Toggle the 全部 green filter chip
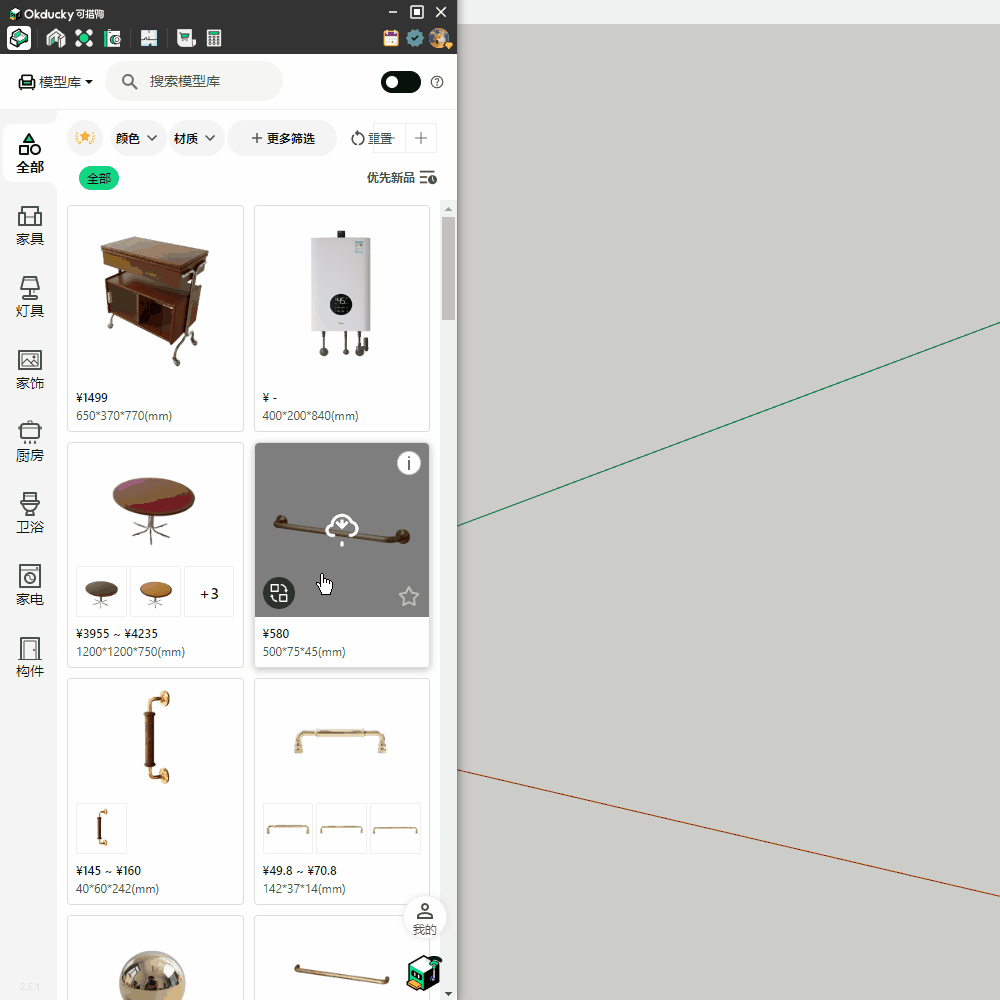 [99, 178]
